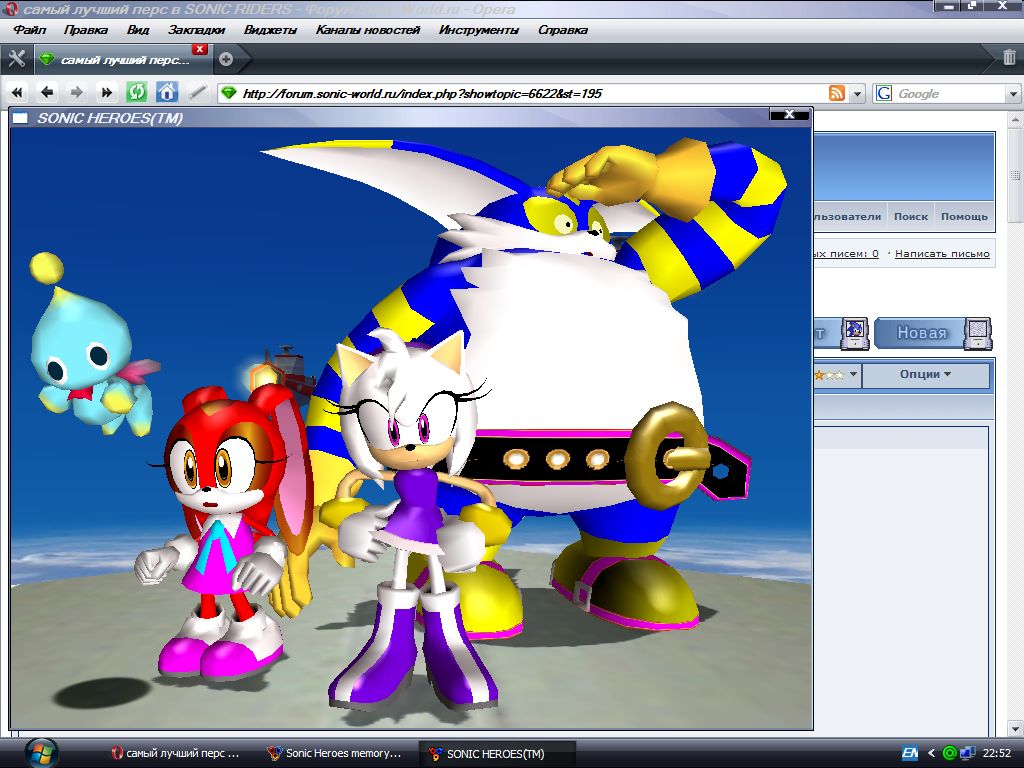Expand the Опции dropdown menu
Image resolution: width=1024 pixels, height=768 pixels.
coord(924,375)
